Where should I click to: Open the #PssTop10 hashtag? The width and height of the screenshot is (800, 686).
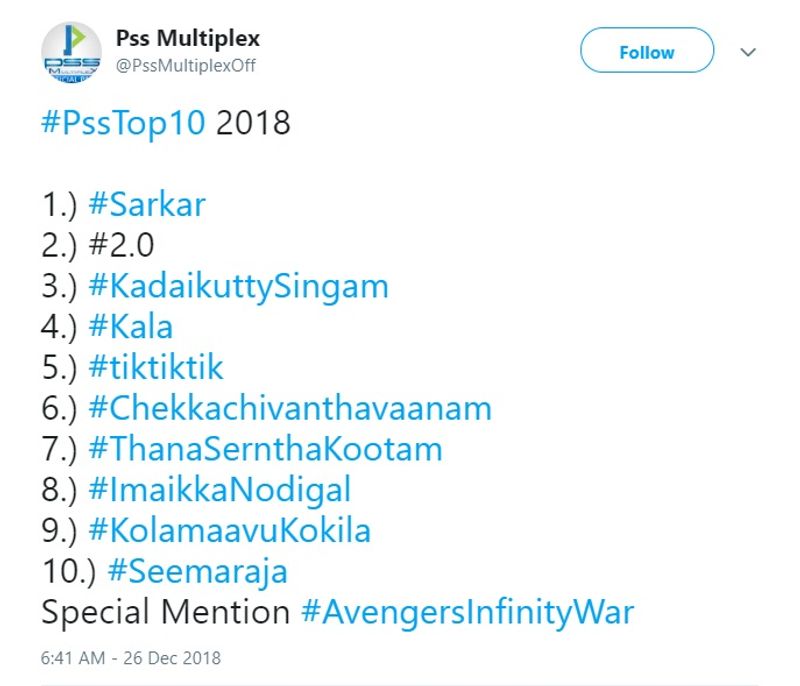coord(124,124)
